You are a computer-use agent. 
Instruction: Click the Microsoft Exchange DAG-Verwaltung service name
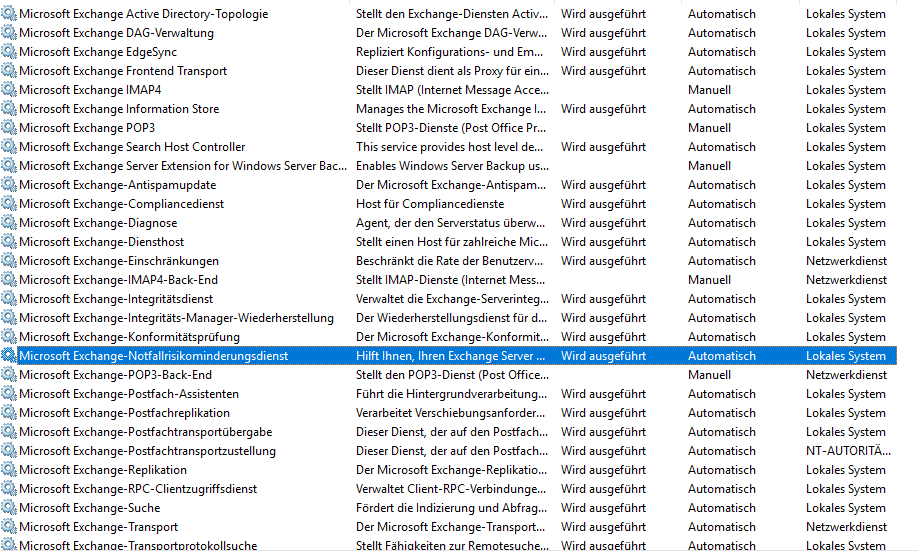pos(116,33)
